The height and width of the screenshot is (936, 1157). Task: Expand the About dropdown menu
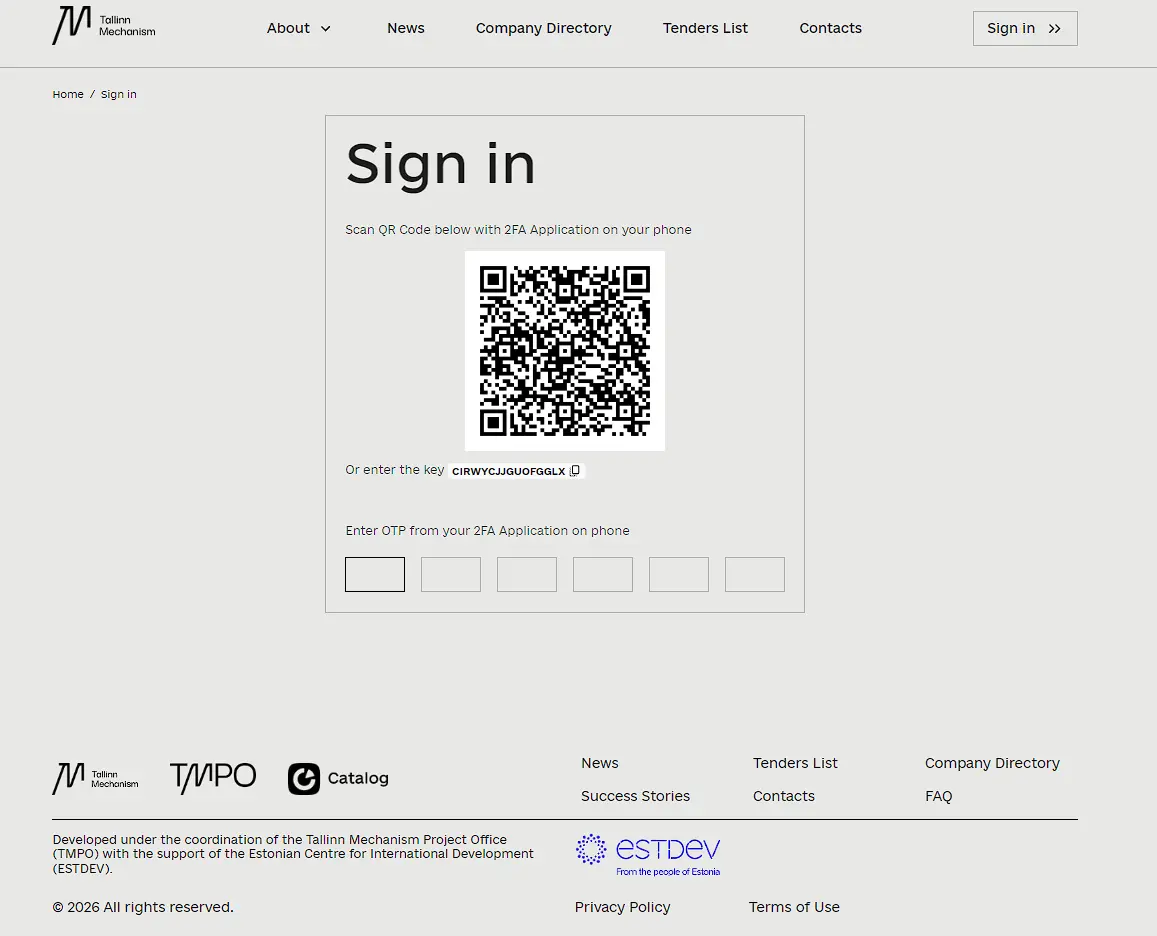(x=299, y=28)
